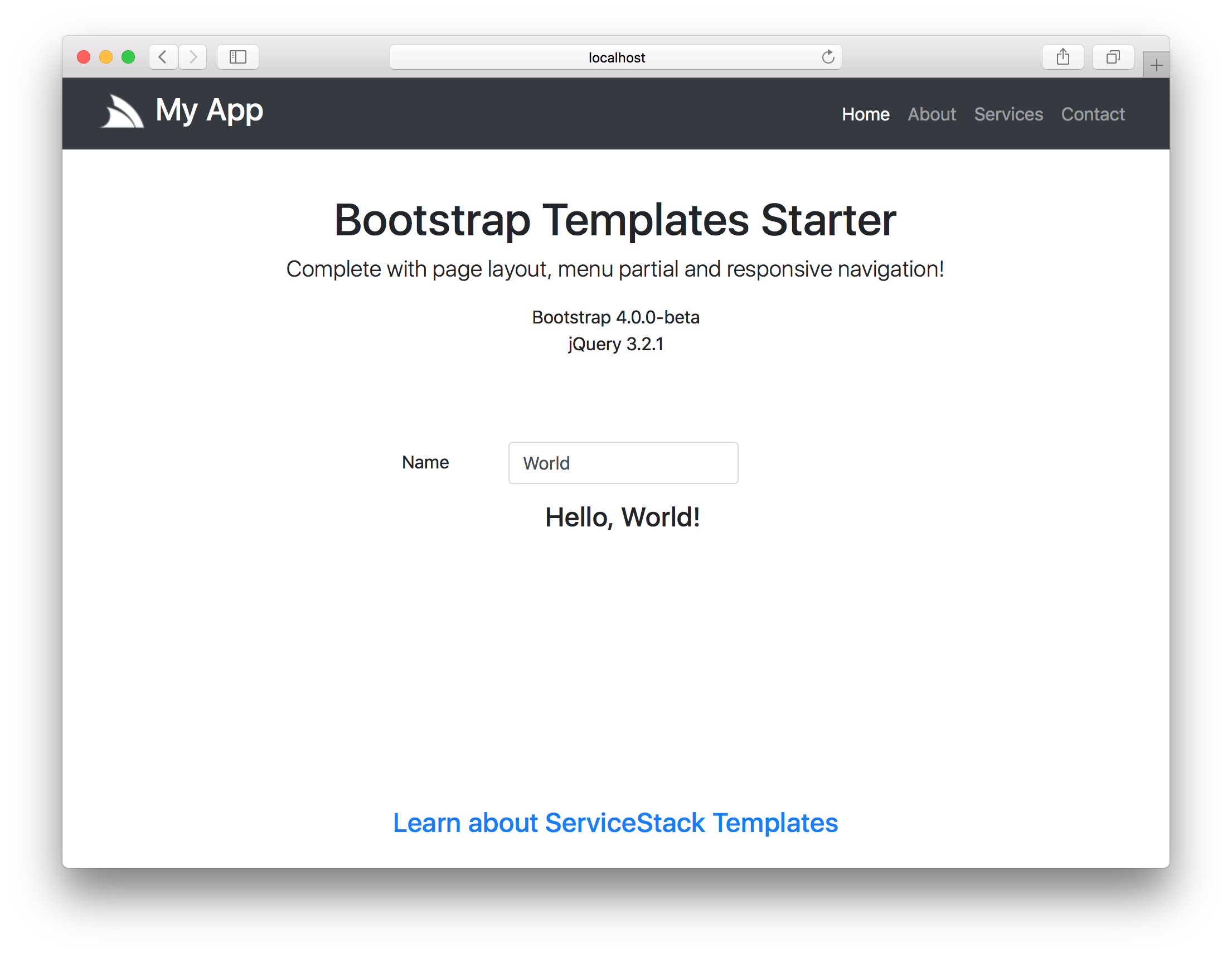Toggle the Safari sidebar icon
This screenshot has height=957, width=1232.
pyautogui.click(x=237, y=57)
